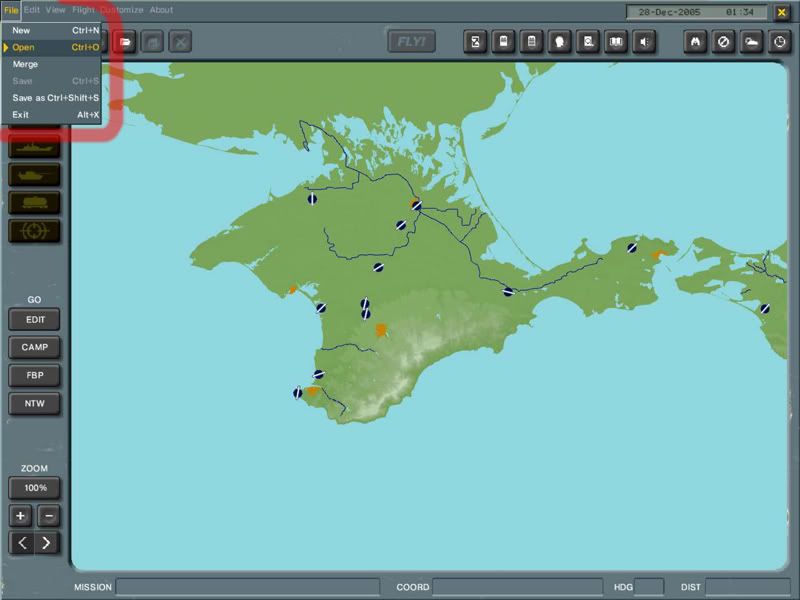Open the briefing book icon
Image resolution: width=800 pixels, height=600 pixels.
click(x=617, y=42)
